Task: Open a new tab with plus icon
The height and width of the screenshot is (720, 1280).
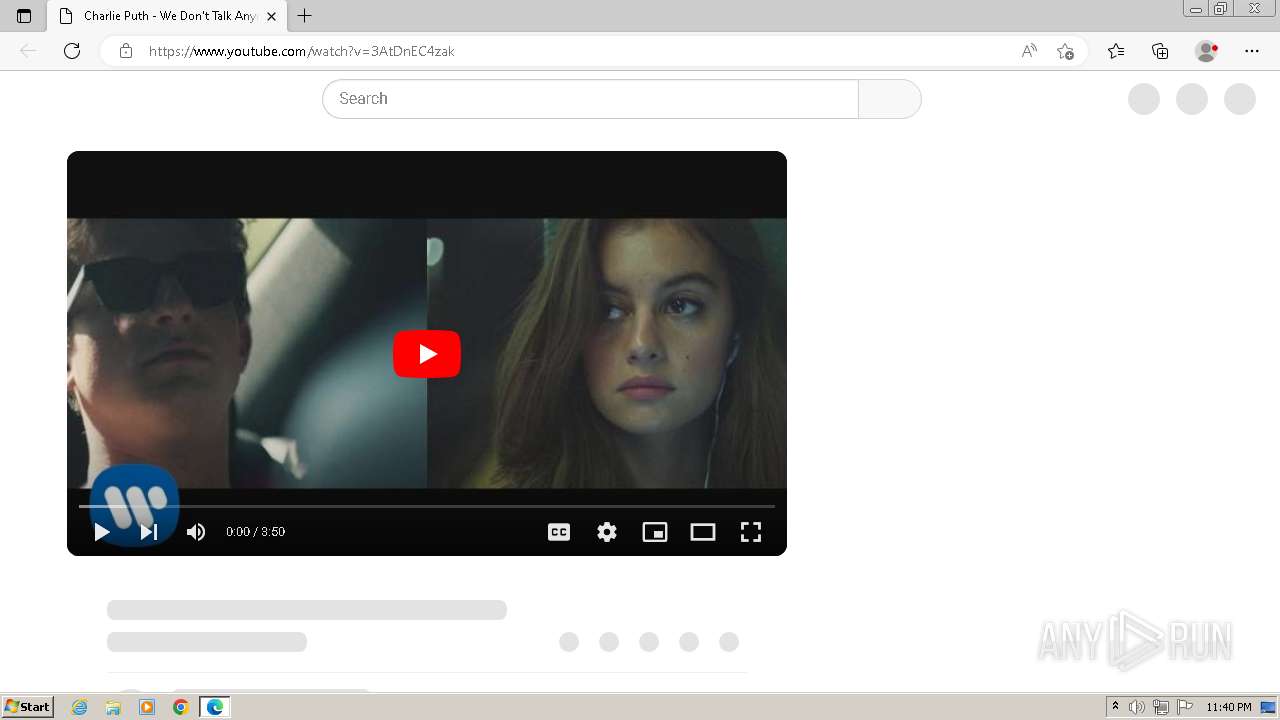Action: point(305,16)
